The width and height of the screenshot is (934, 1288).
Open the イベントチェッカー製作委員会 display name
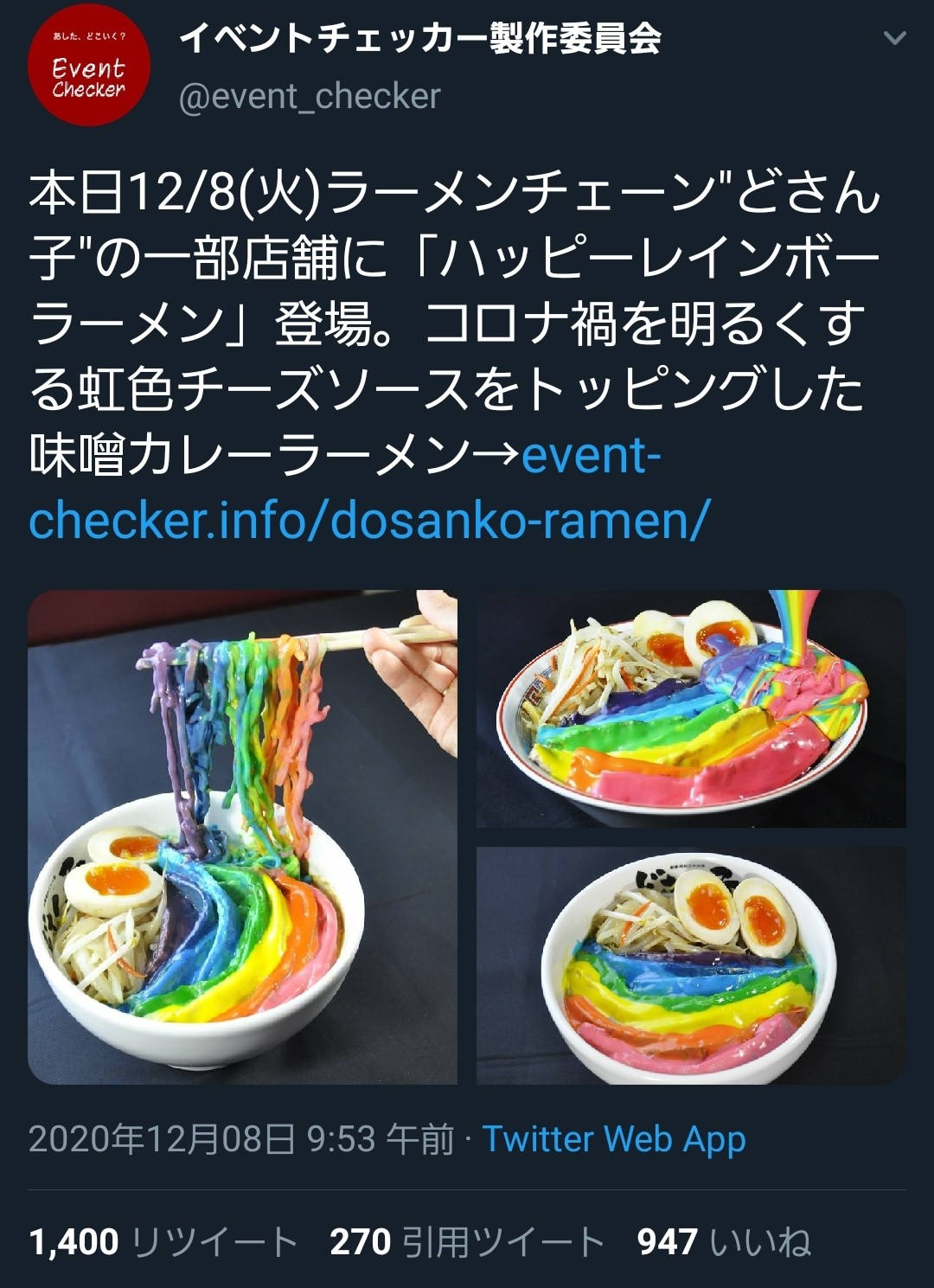[420, 38]
